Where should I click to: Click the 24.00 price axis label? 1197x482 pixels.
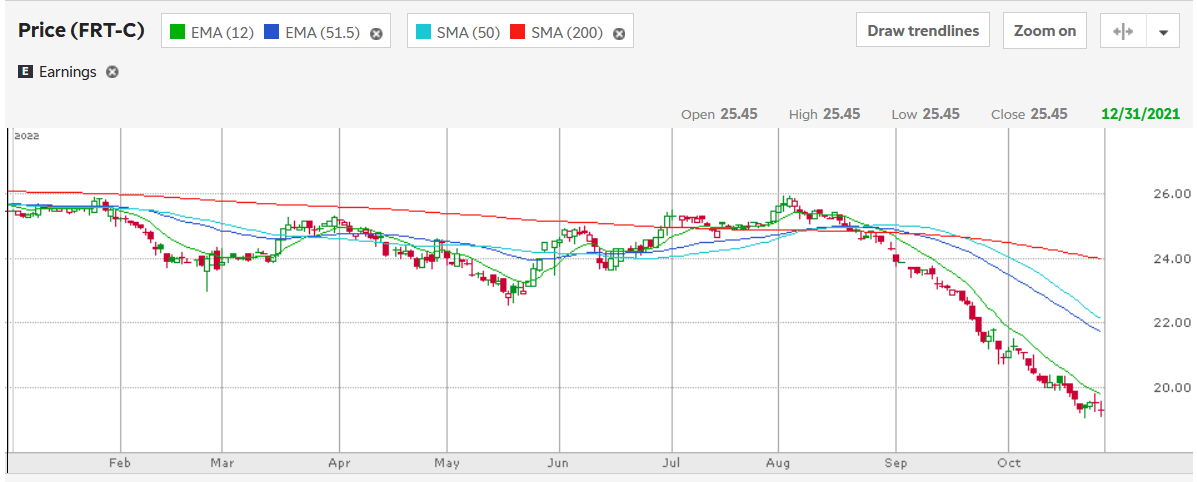(1174, 259)
